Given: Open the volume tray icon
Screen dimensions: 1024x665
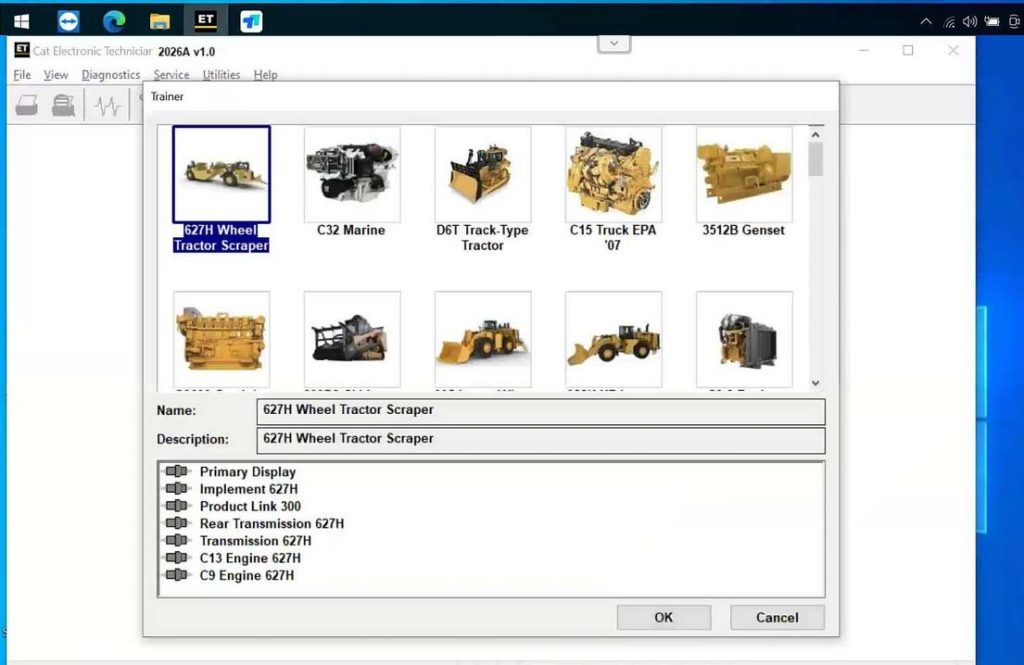Looking at the screenshot, I should tap(970, 22).
